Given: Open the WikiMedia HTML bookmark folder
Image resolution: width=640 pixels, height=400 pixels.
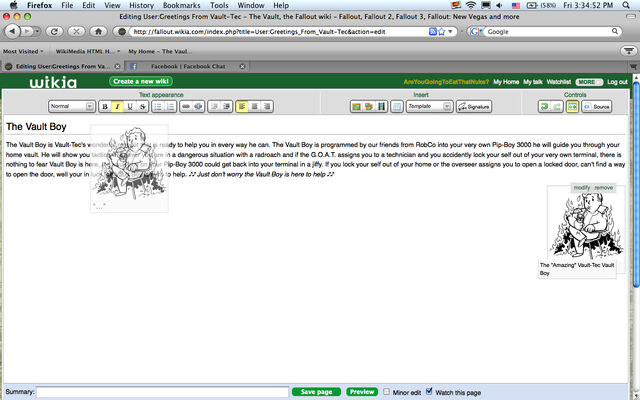Looking at the screenshot, I should coord(88,51).
